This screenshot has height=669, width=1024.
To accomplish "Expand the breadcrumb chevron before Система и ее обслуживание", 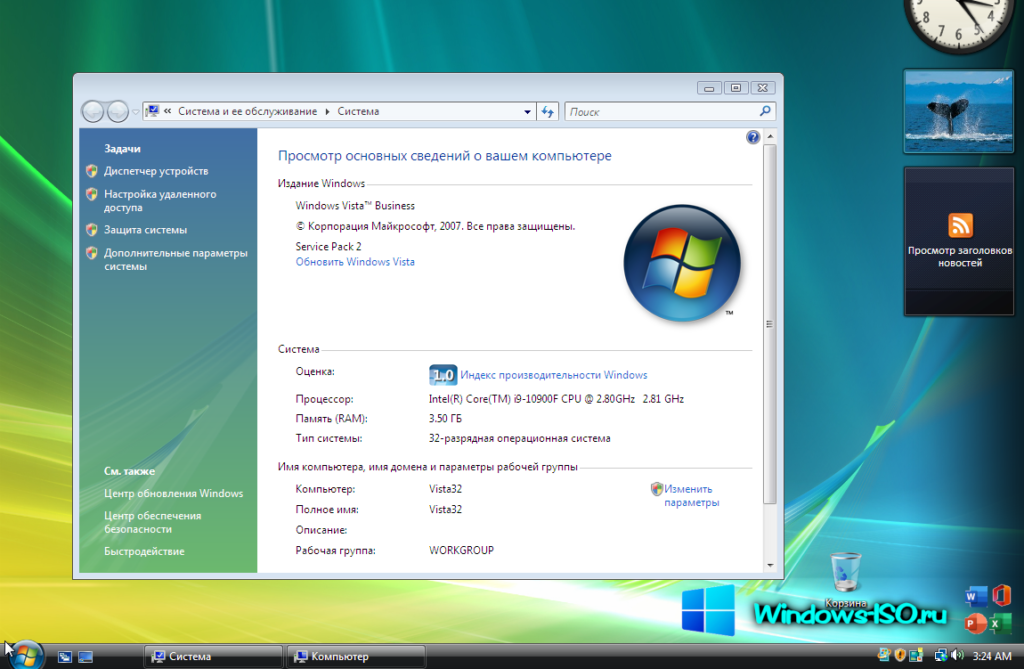I will pos(167,111).
